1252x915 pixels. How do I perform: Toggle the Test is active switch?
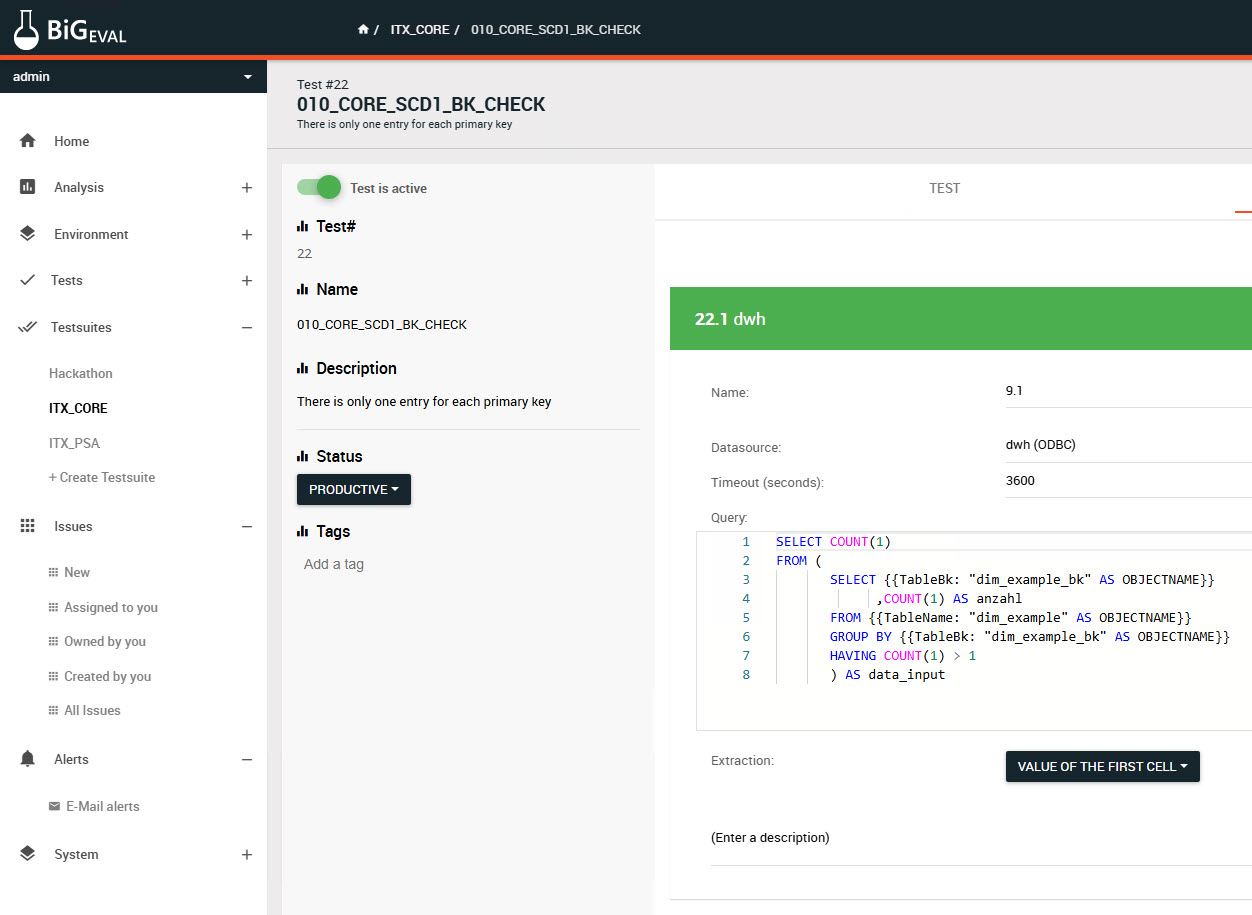point(319,188)
